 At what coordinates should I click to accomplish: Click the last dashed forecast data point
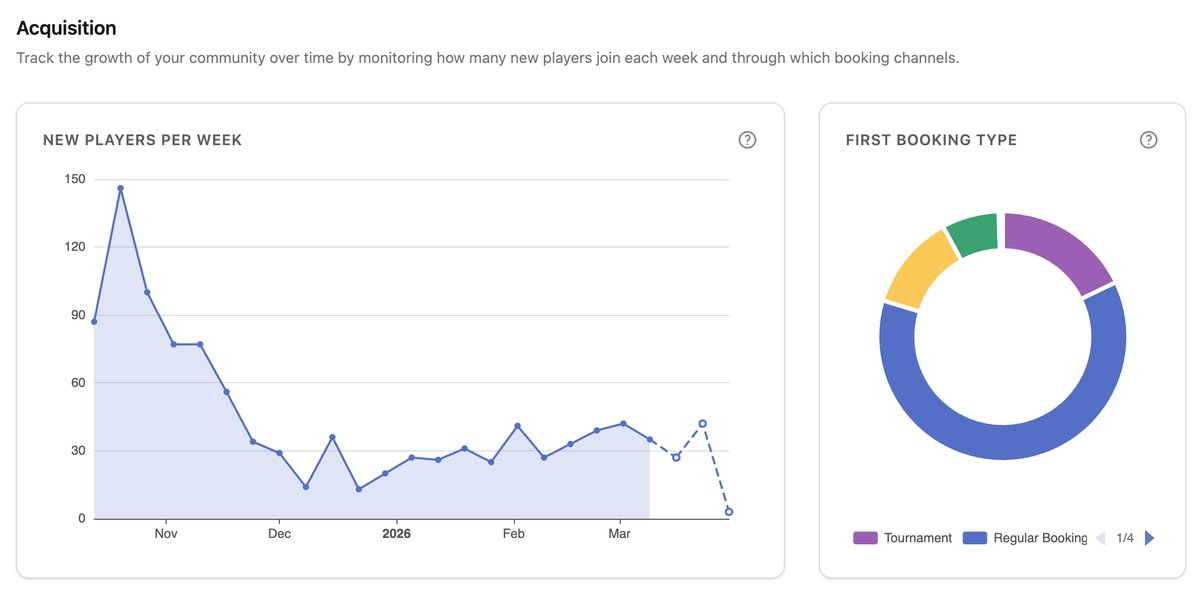click(x=727, y=511)
